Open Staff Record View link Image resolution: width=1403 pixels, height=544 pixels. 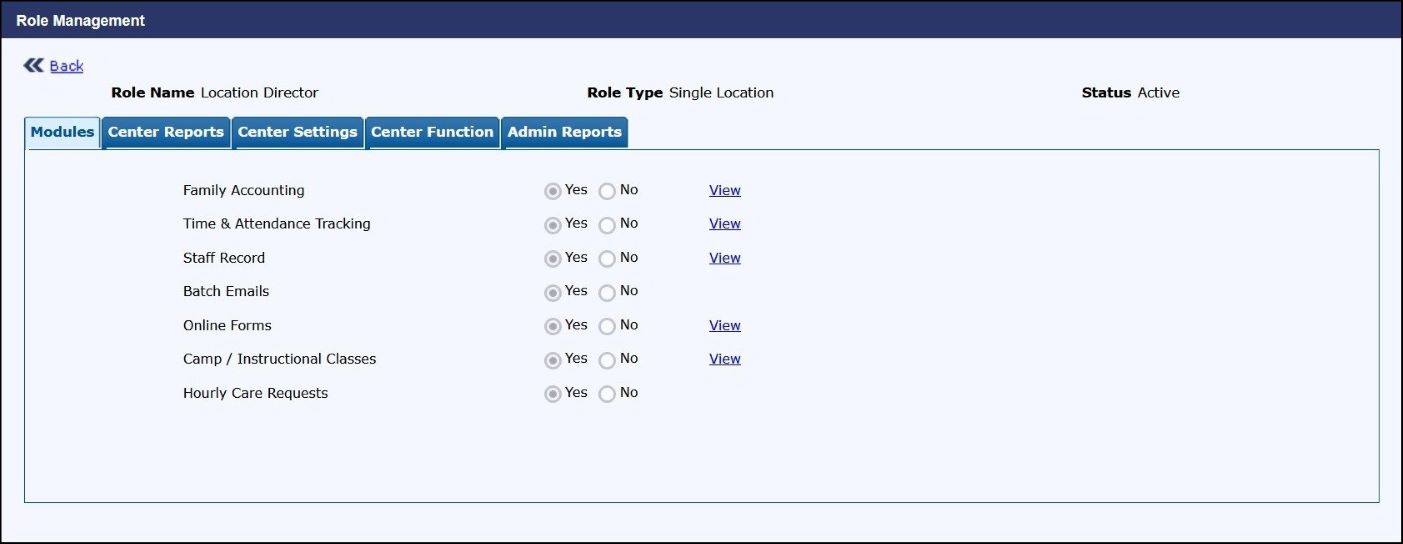click(x=725, y=258)
